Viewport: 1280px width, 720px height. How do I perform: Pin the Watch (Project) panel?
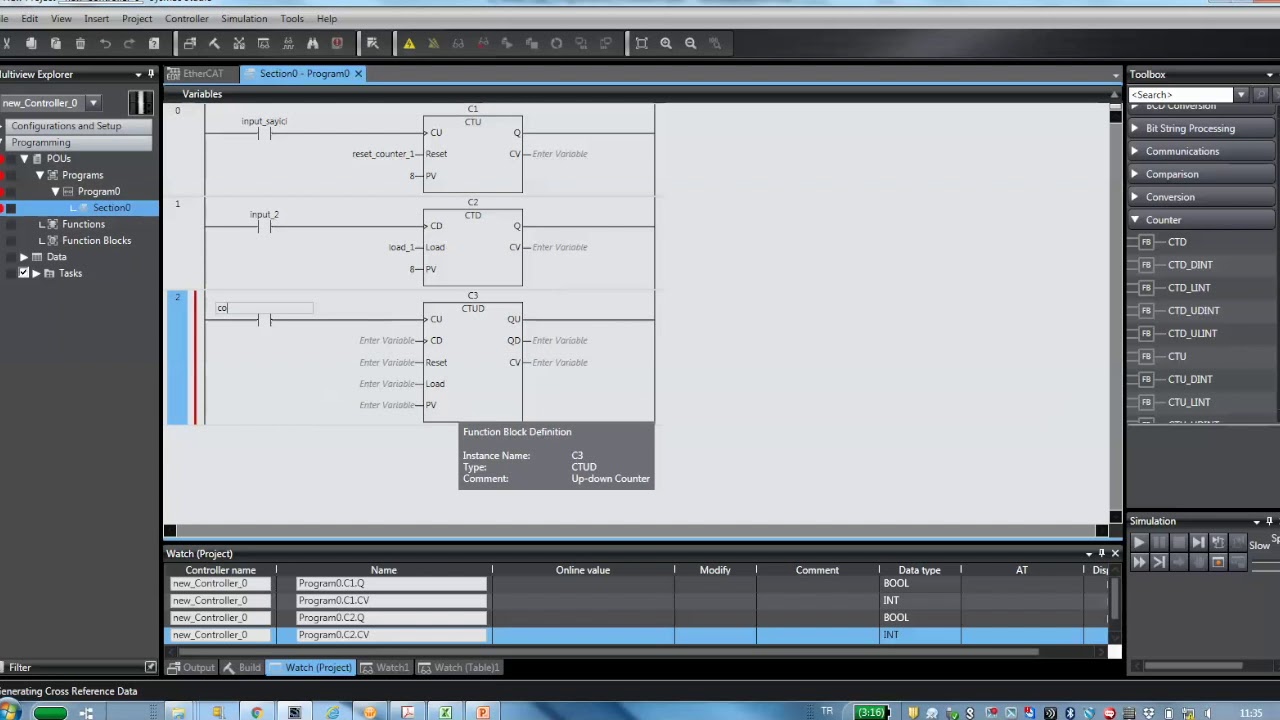tap(1101, 553)
